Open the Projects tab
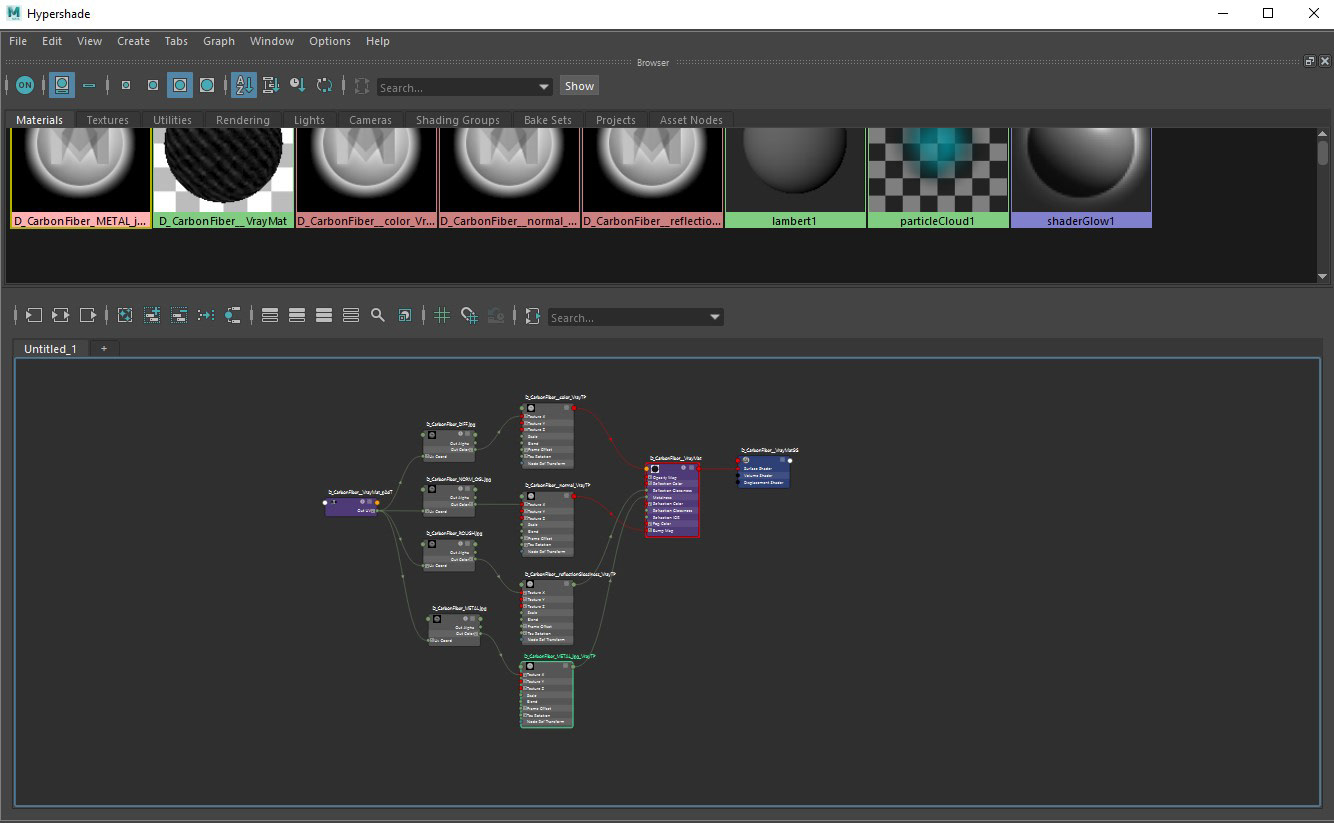1334x823 pixels. coord(616,120)
